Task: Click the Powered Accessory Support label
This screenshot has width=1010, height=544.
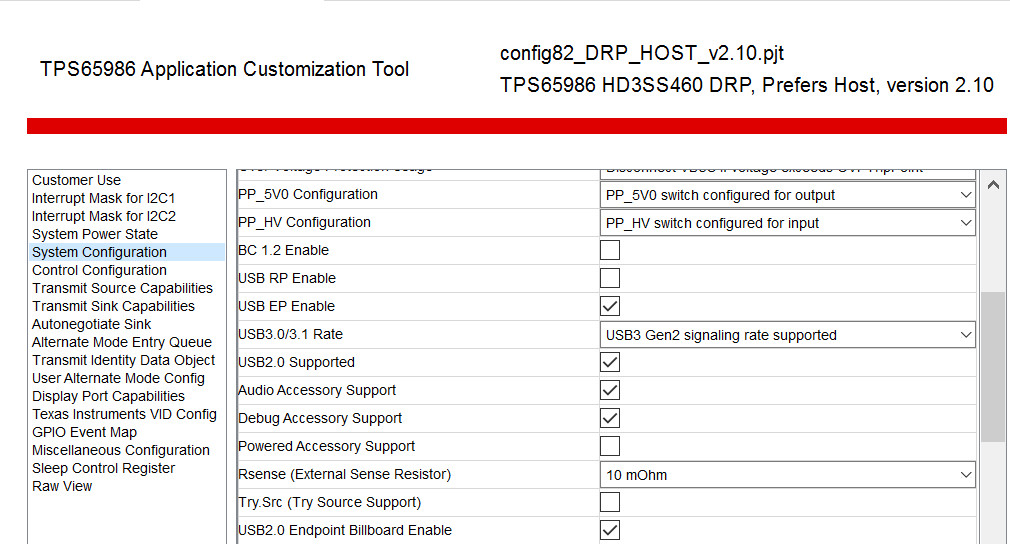Action: 327,446
